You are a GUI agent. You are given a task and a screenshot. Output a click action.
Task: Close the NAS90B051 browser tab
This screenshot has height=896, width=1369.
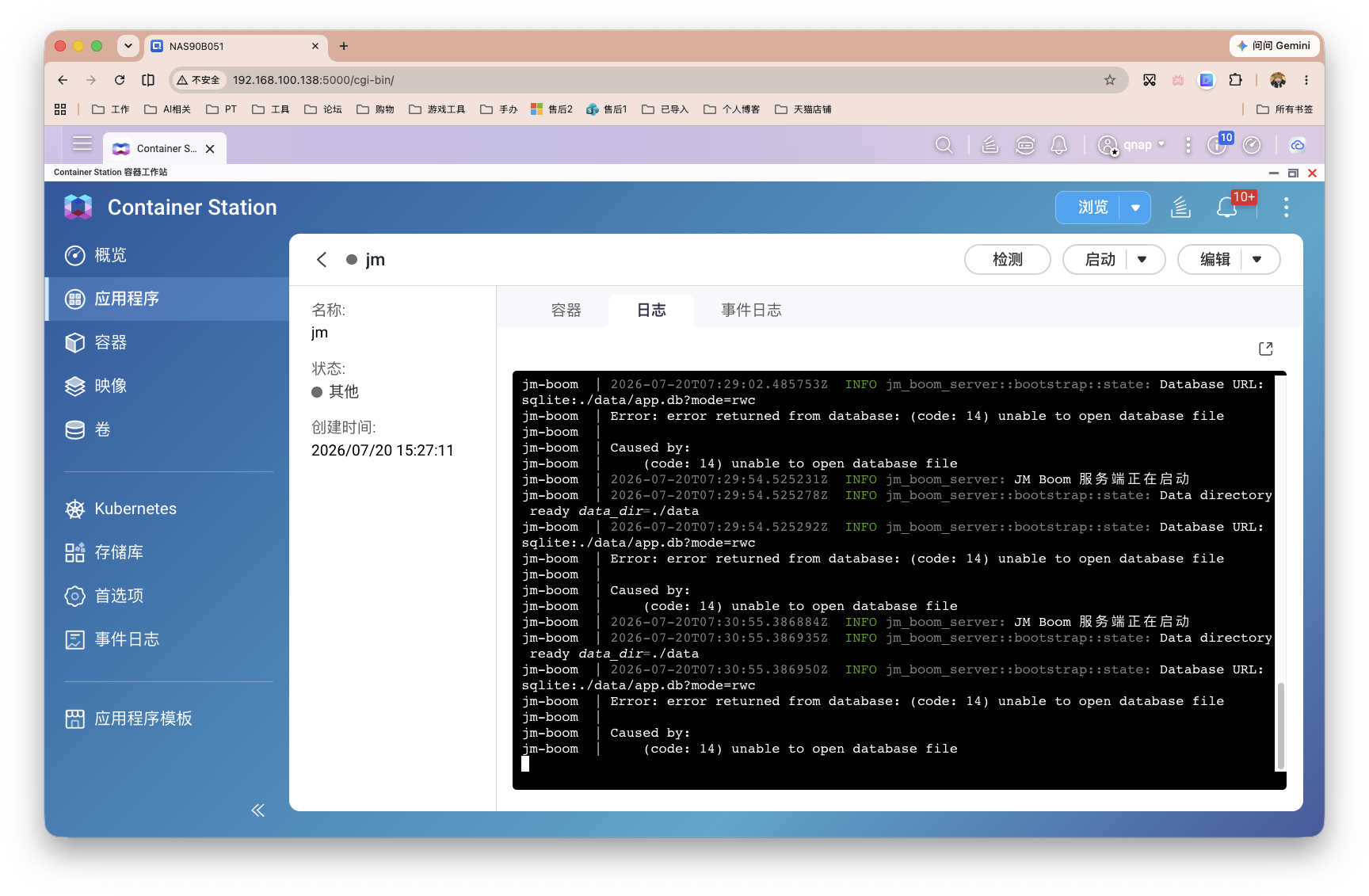tap(315, 46)
